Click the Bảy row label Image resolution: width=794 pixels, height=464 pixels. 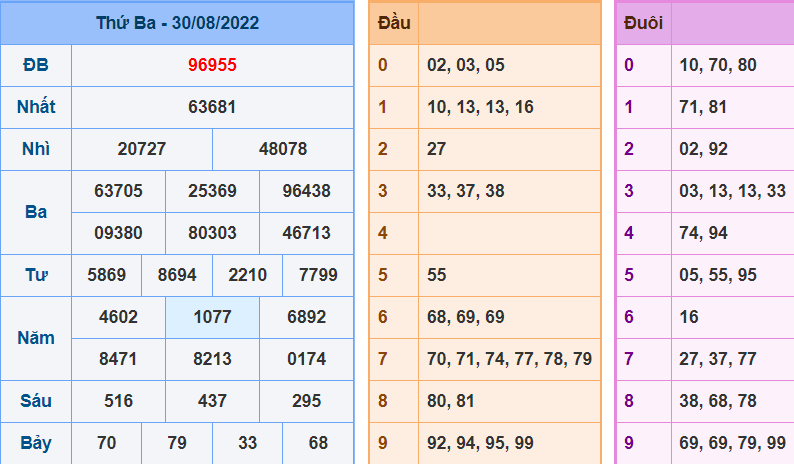pos(36,444)
